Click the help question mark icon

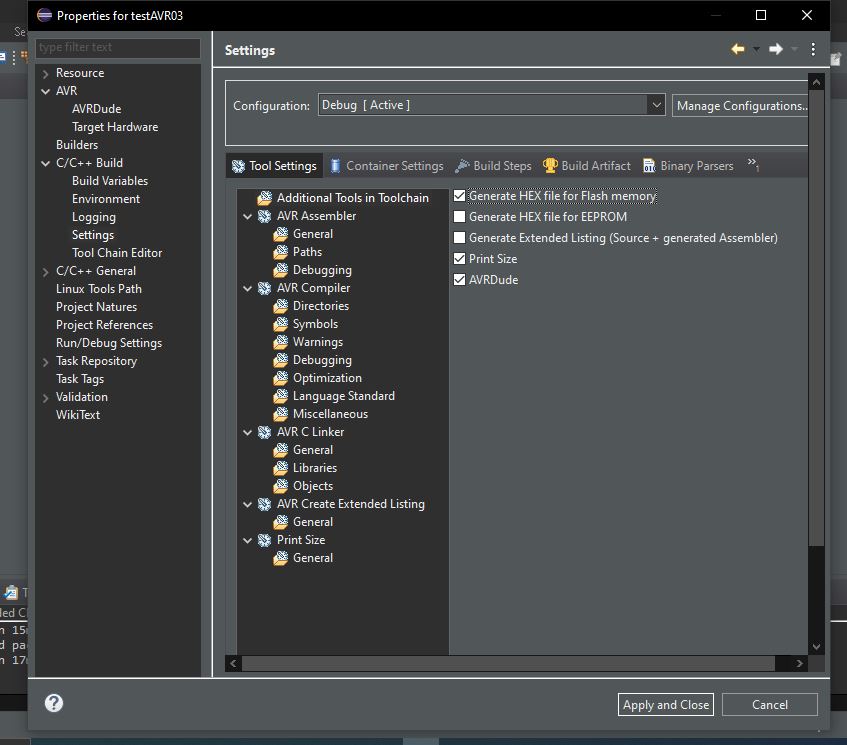pos(53,703)
